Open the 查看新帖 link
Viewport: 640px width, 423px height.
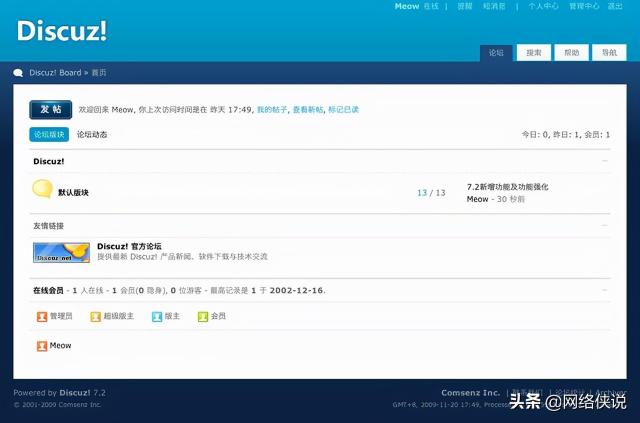coord(308,109)
